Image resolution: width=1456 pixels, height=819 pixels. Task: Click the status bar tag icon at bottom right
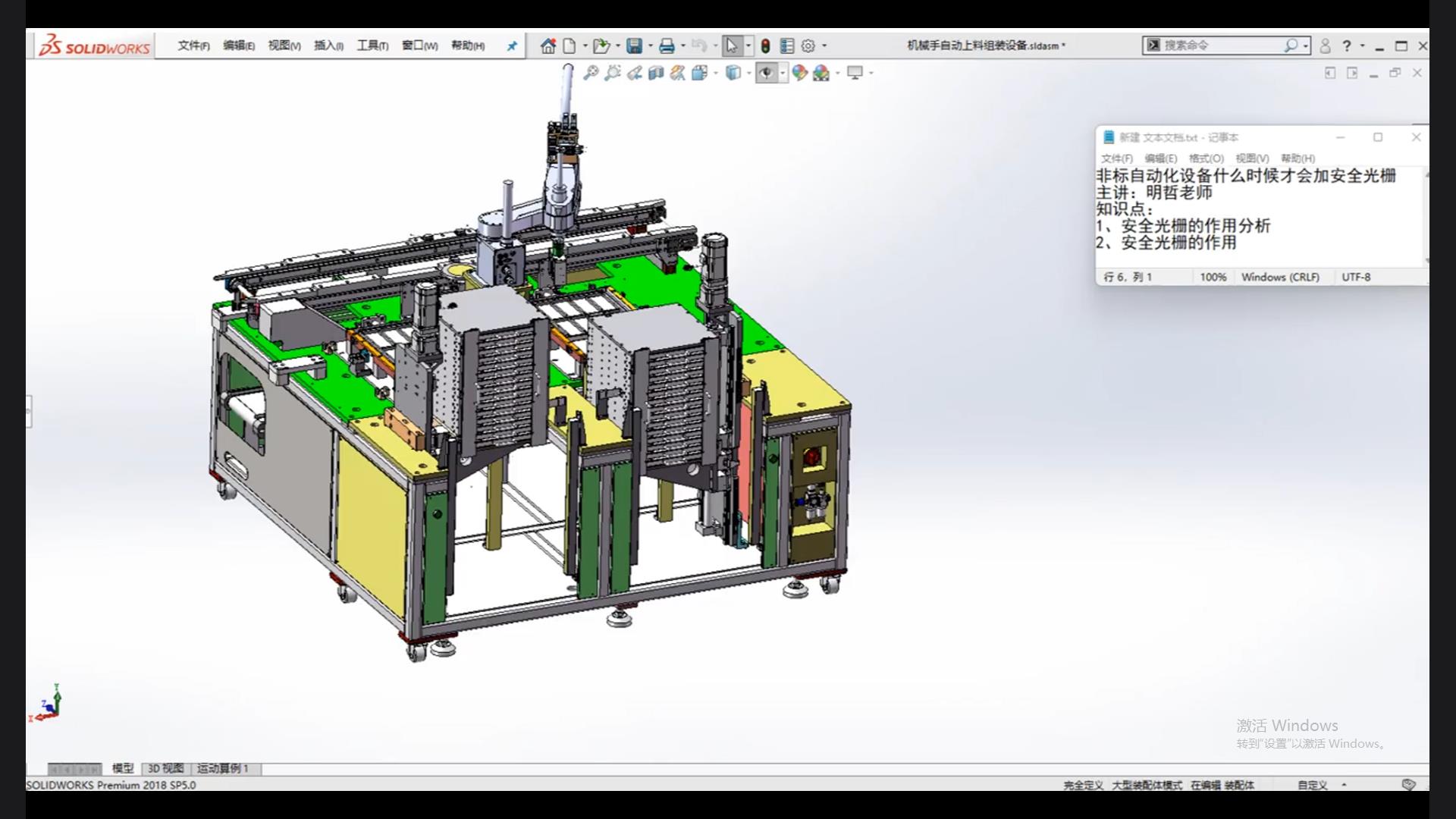[x=1408, y=785]
